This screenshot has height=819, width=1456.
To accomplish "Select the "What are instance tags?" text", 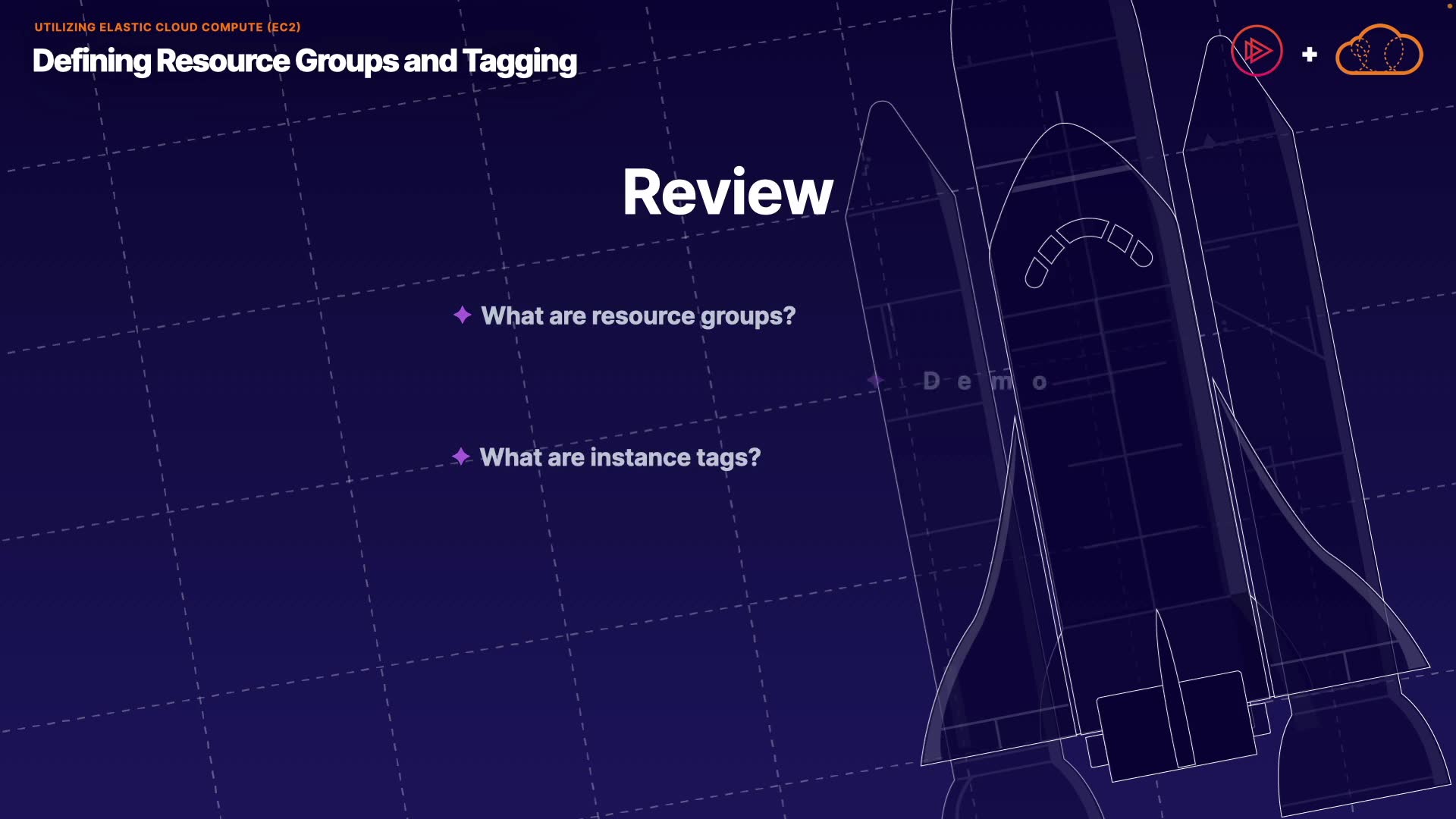I will click(620, 457).
